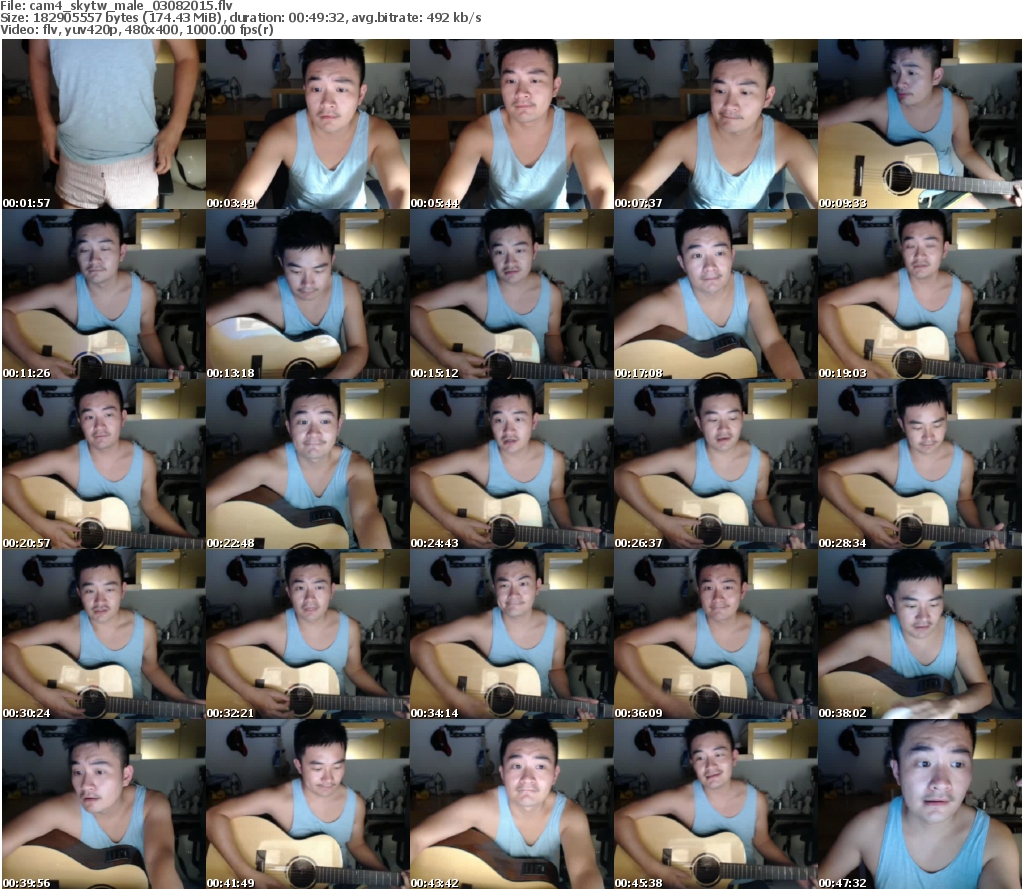
Task: Select the thumbnail stamped 00:13:18
Action: [x=308, y=294]
